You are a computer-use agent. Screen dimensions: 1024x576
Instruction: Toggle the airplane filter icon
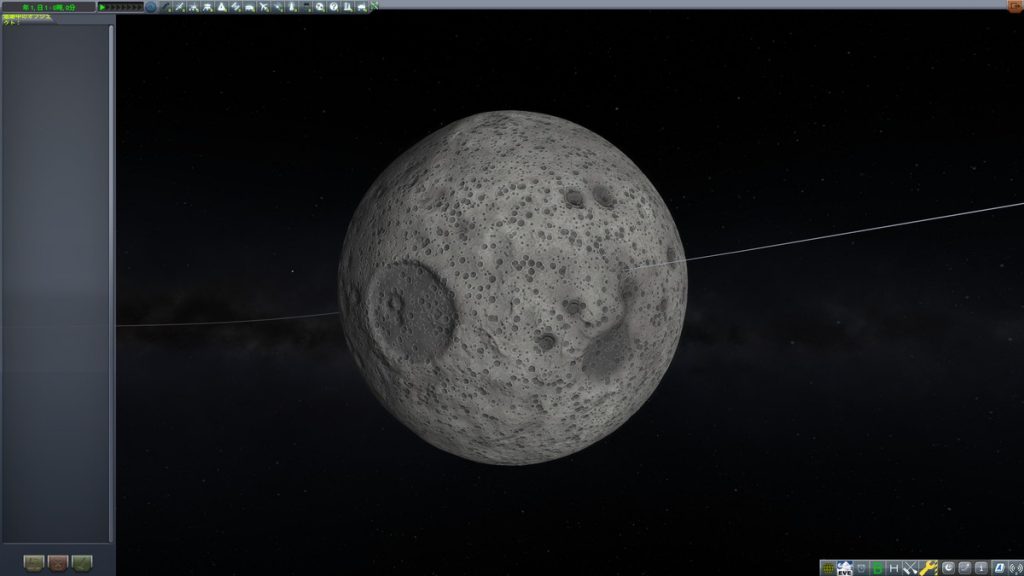(x=264, y=7)
